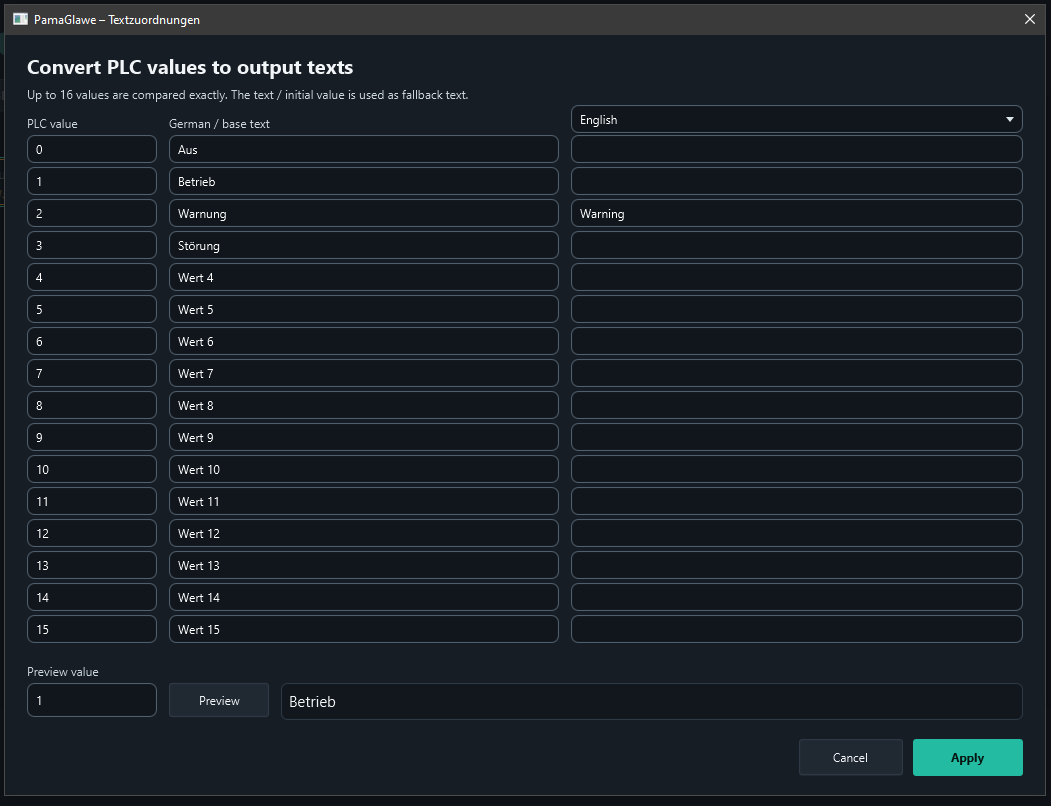Click the PLC value field containing 11
1051x806 pixels.
coord(92,501)
